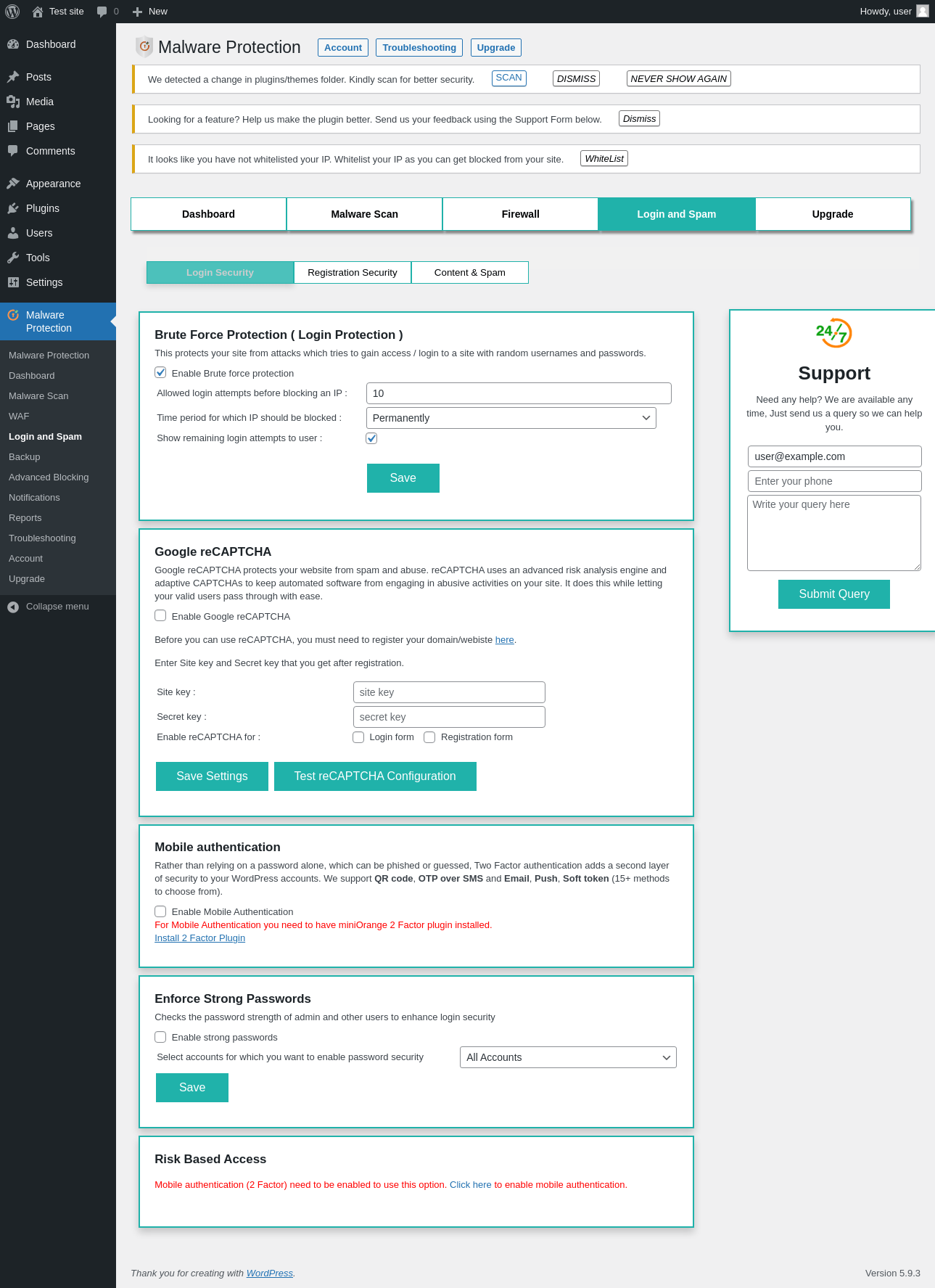This screenshot has height=1288, width=935.
Task: Click the Dashboard gauge icon in sidebar
Action: pyautogui.click(x=13, y=44)
